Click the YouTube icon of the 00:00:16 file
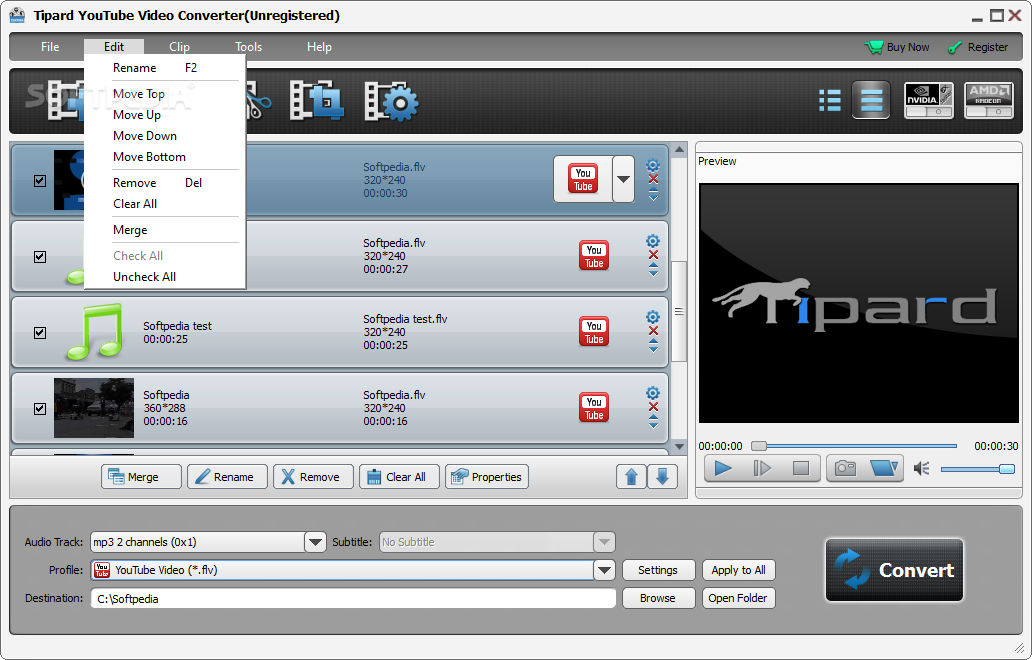Screen dimensions: 1032x660 (594, 408)
